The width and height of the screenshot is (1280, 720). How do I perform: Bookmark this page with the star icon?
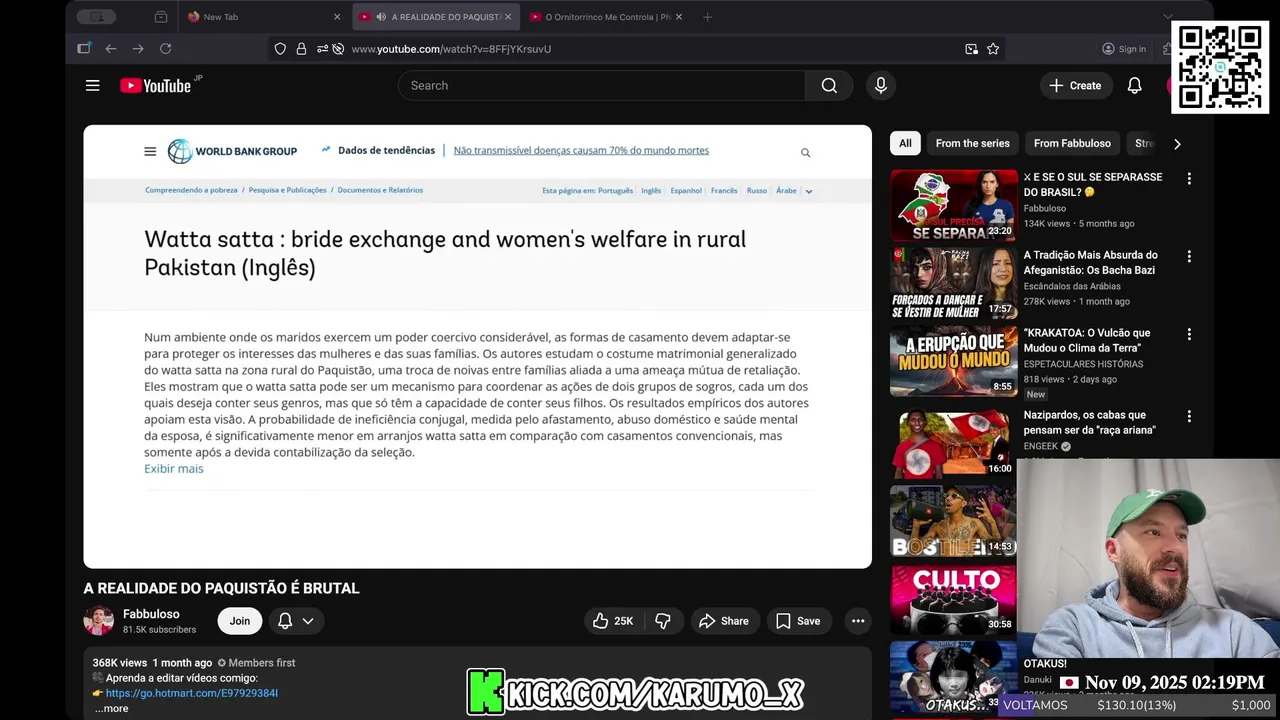click(993, 49)
